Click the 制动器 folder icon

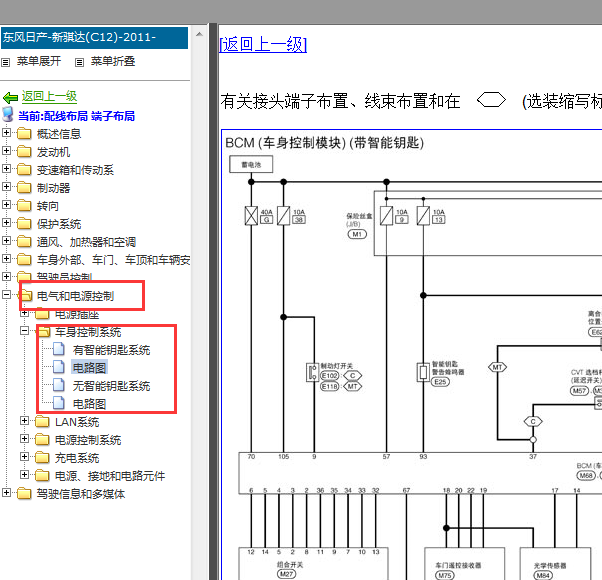coord(24,187)
